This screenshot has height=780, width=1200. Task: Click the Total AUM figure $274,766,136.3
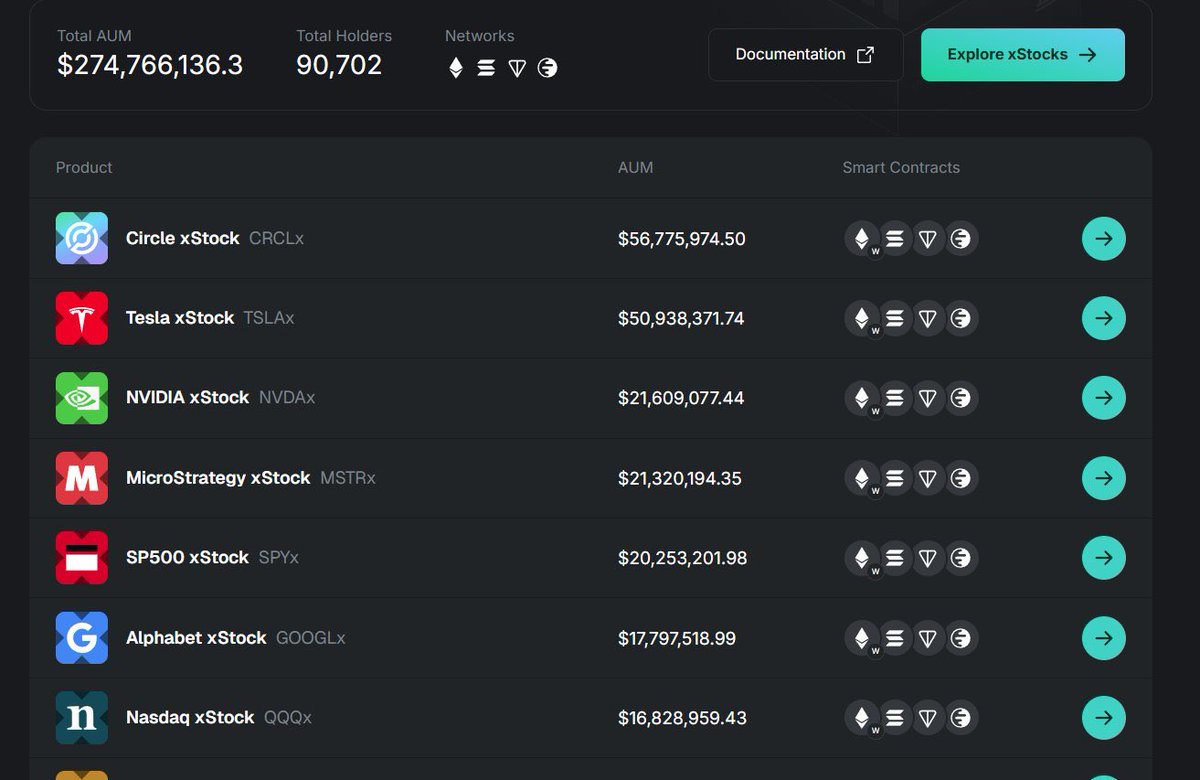150,65
